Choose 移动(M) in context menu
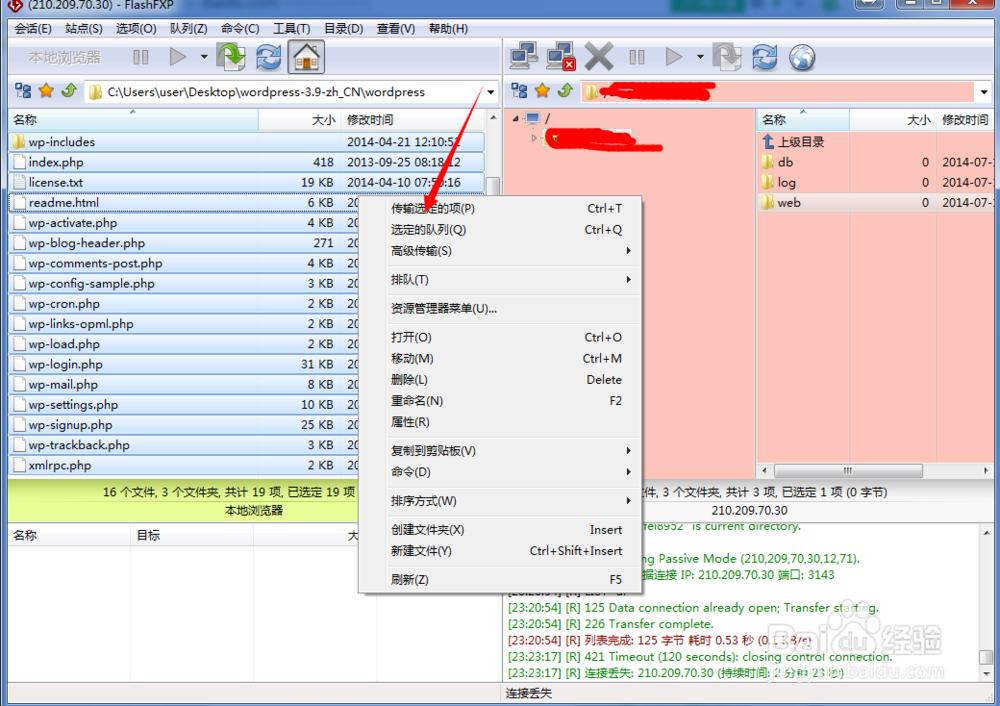This screenshot has height=706, width=1000. (501, 358)
